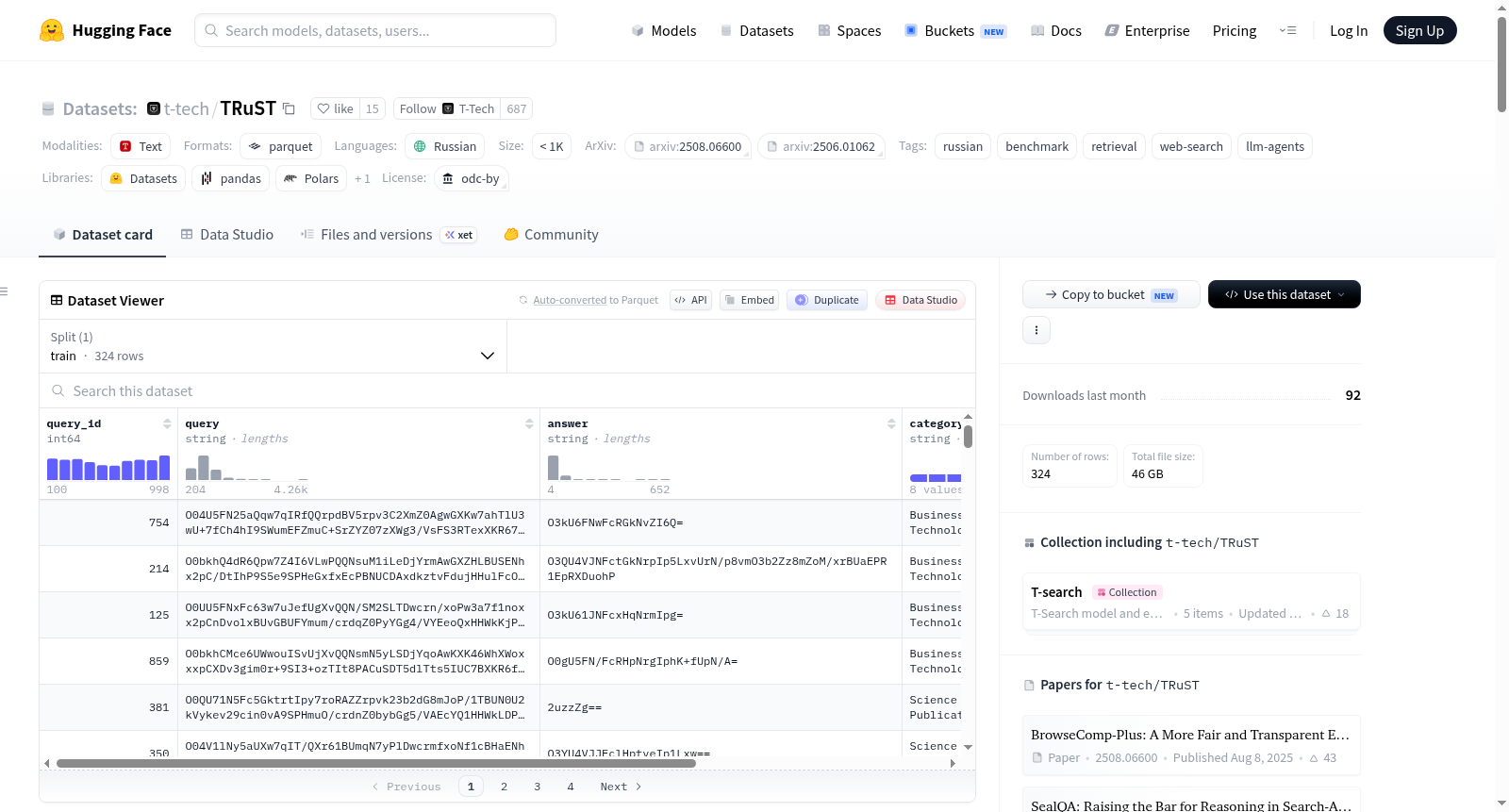1509x812 pixels.
Task: Click the llm-agents tag
Action: (x=1275, y=146)
